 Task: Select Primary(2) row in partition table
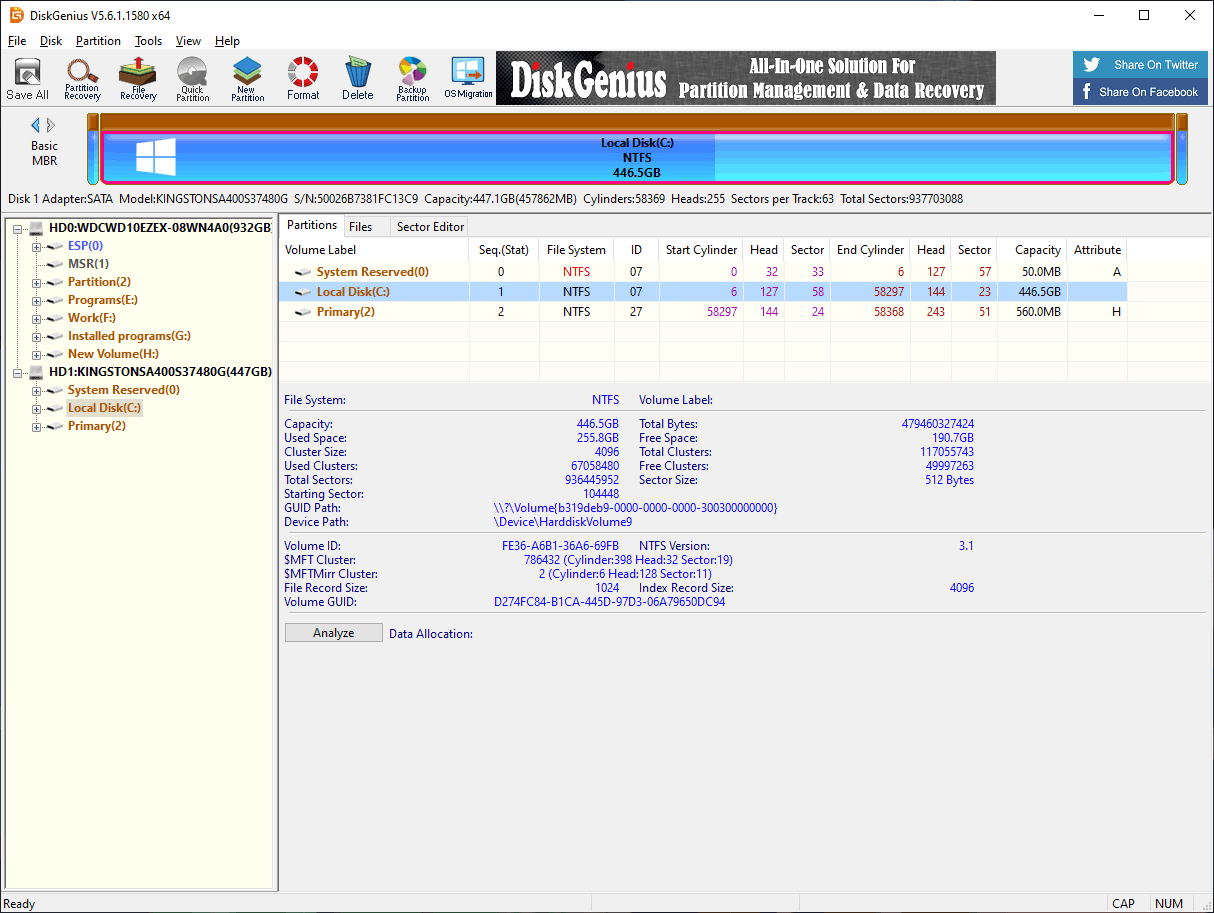(x=703, y=312)
